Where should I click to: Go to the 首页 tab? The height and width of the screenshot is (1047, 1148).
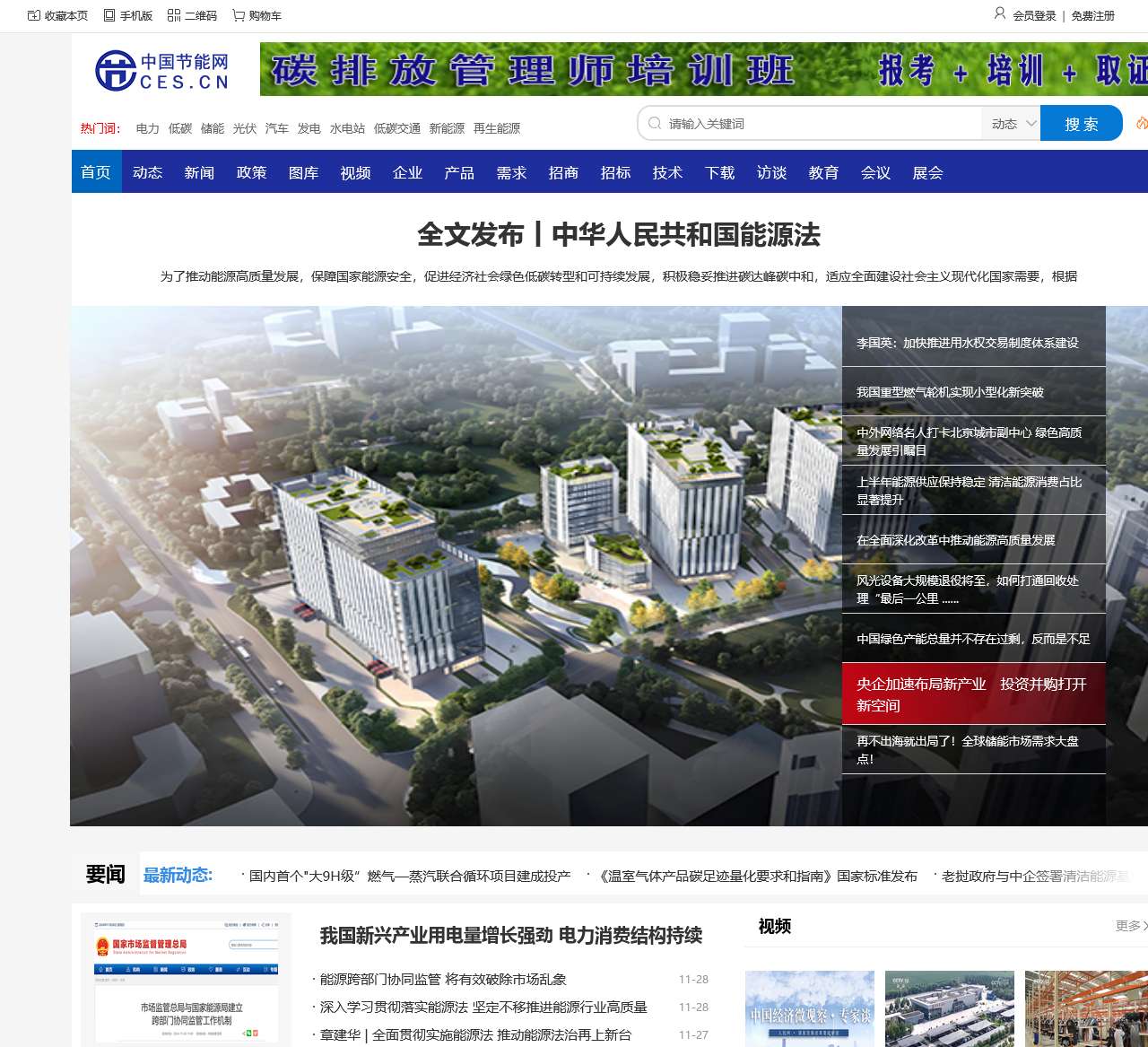coord(96,172)
